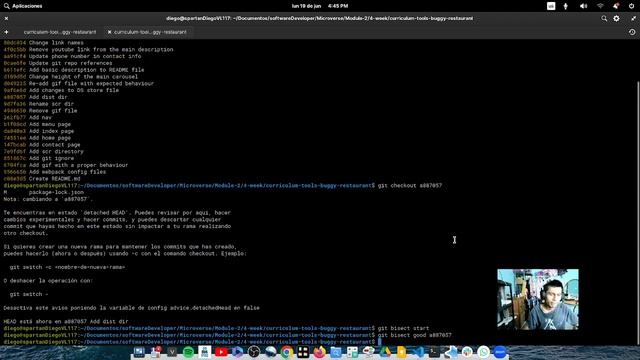This screenshot has width=640, height=360.
Task: Select the second curriculum-tools-buggy-restaurant tab
Action: click(150, 32)
